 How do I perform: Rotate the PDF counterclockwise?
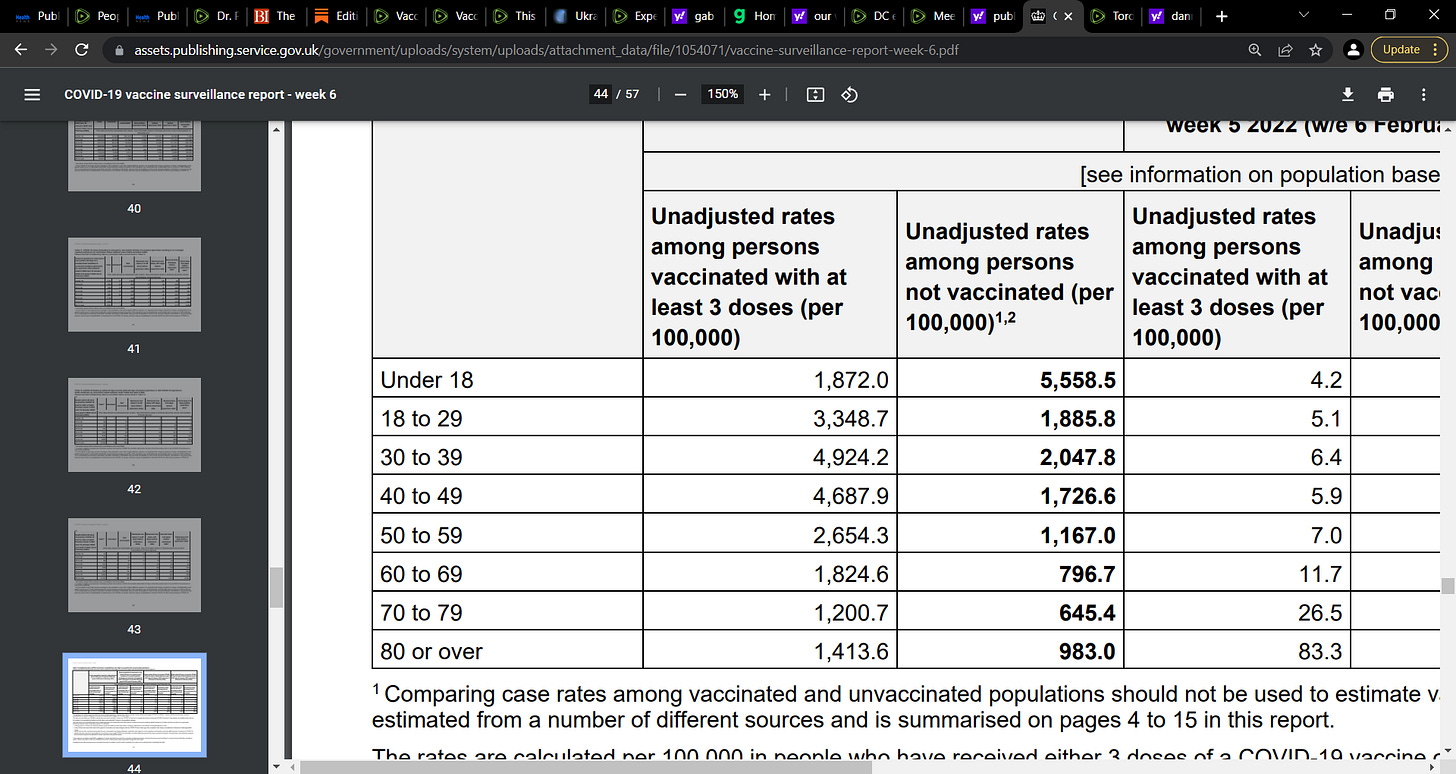(x=849, y=94)
